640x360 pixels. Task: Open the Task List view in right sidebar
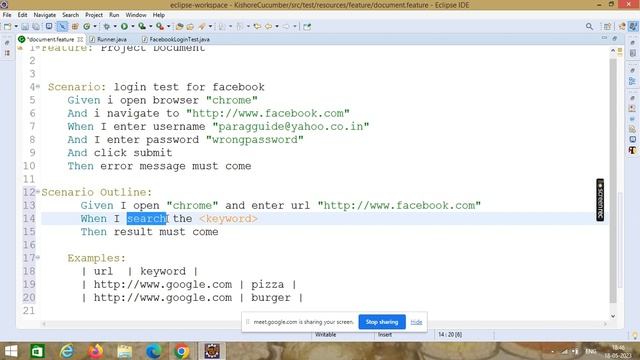tap(633, 53)
